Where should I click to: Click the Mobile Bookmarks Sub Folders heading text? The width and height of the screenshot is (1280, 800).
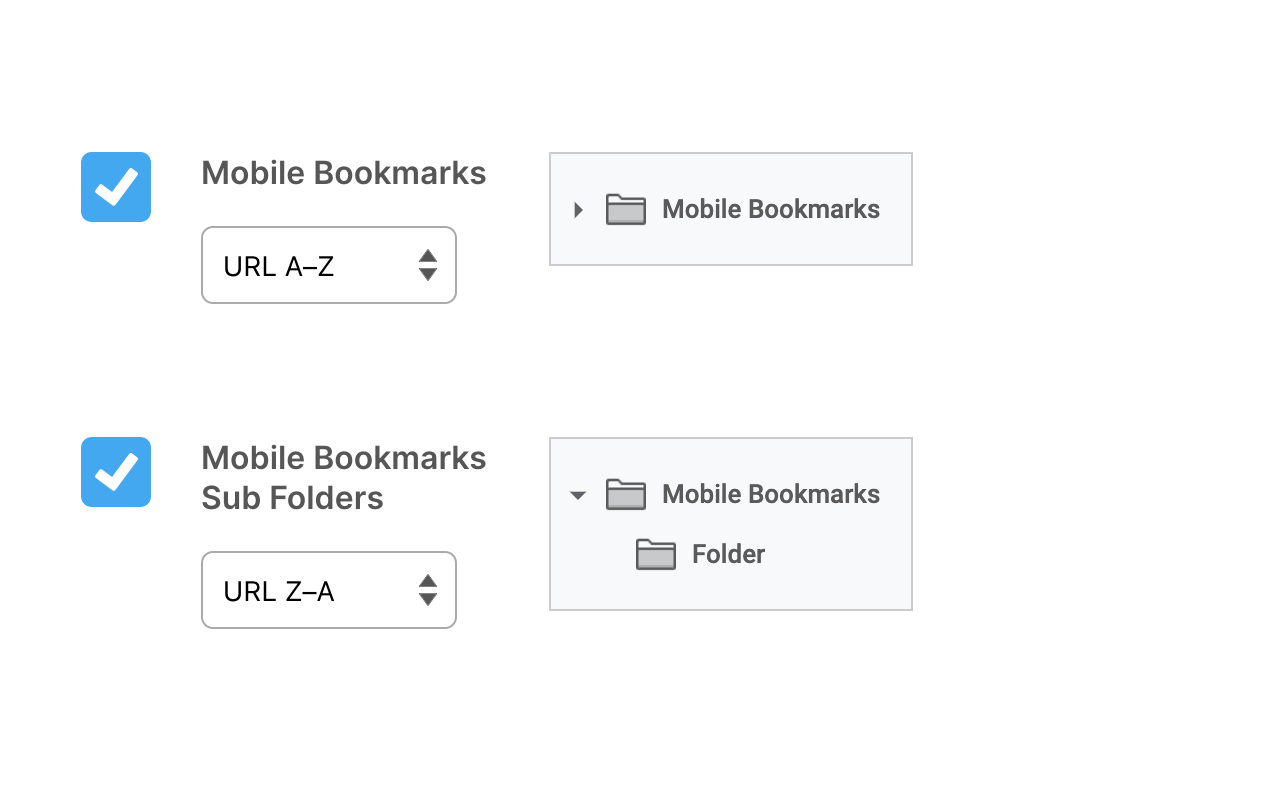[344, 478]
